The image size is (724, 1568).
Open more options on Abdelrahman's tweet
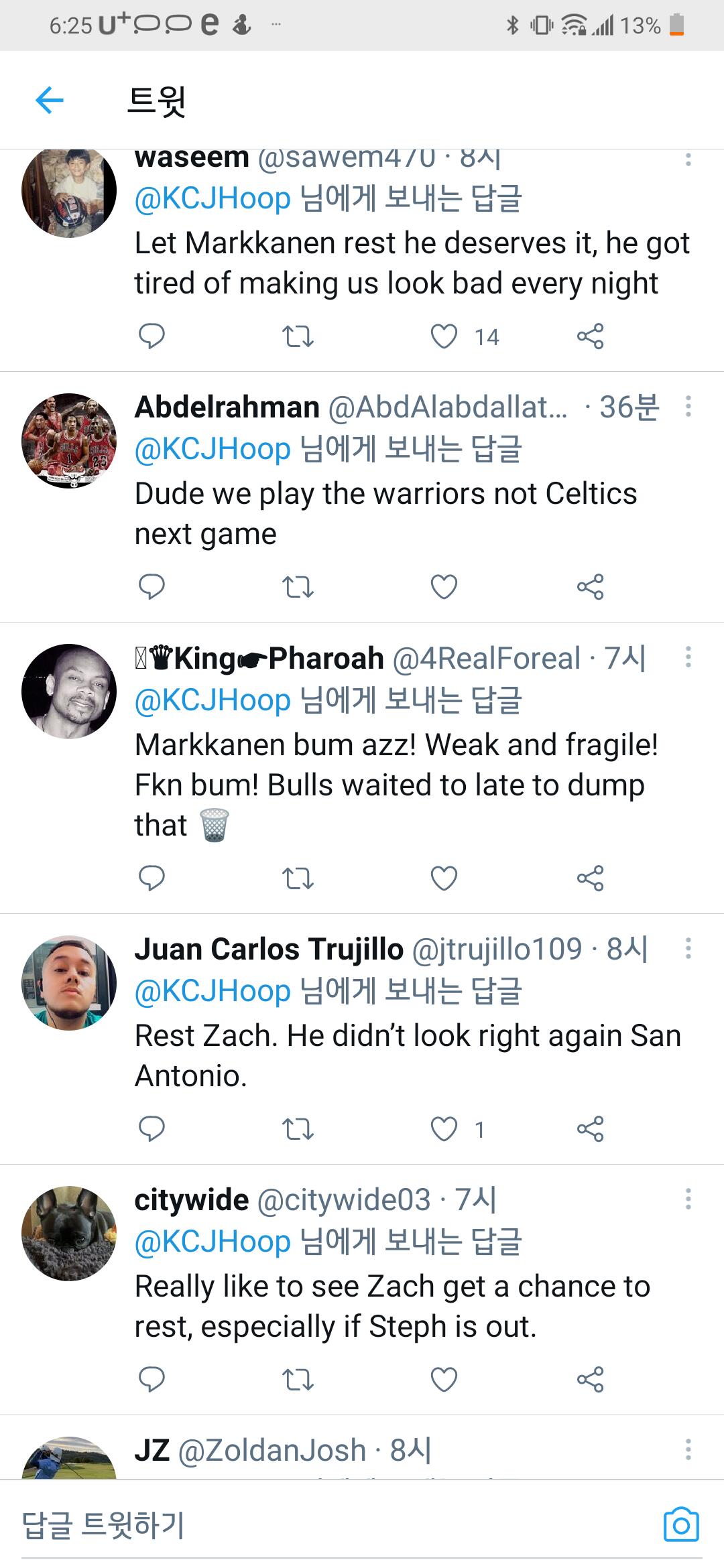pyautogui.click(x=688, y=407)
